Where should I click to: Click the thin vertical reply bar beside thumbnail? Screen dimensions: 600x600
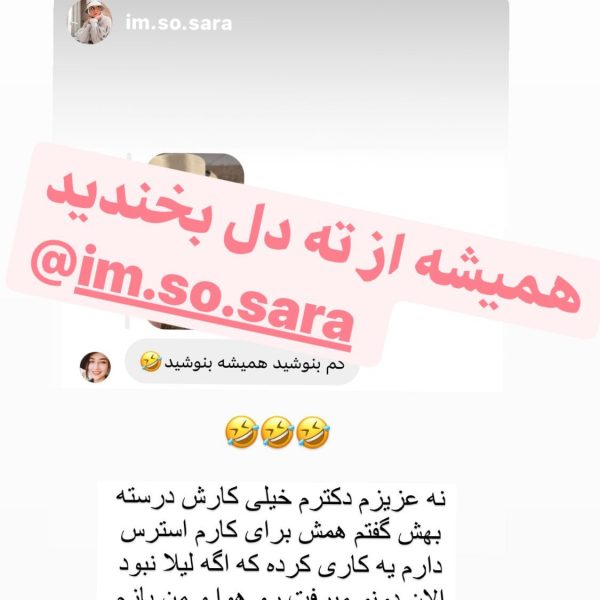click(128, 239)
